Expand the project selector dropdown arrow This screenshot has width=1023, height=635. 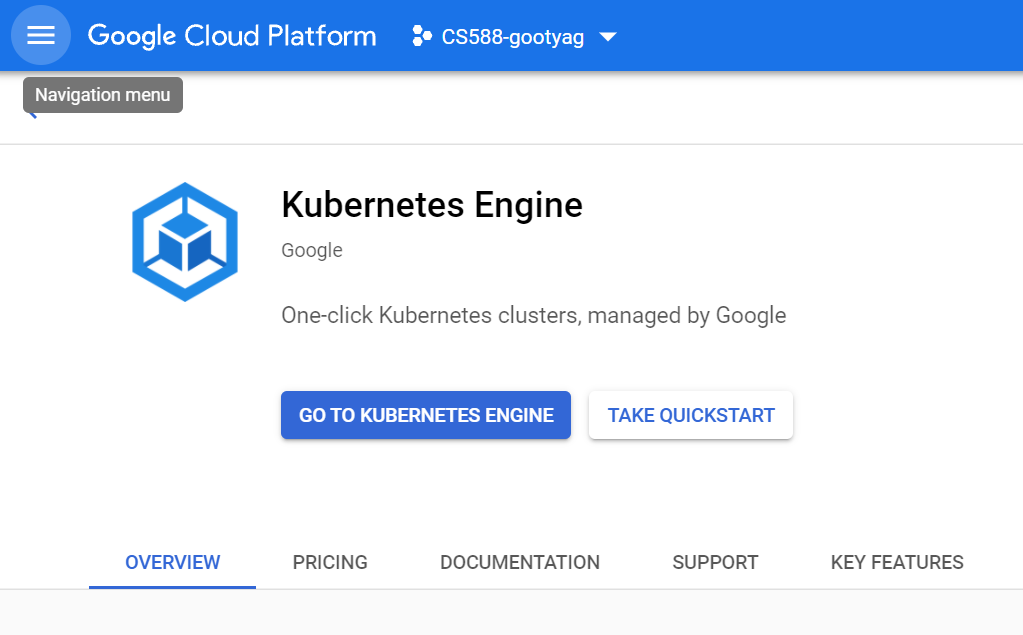pyautogui.click(x=607, y=37)
